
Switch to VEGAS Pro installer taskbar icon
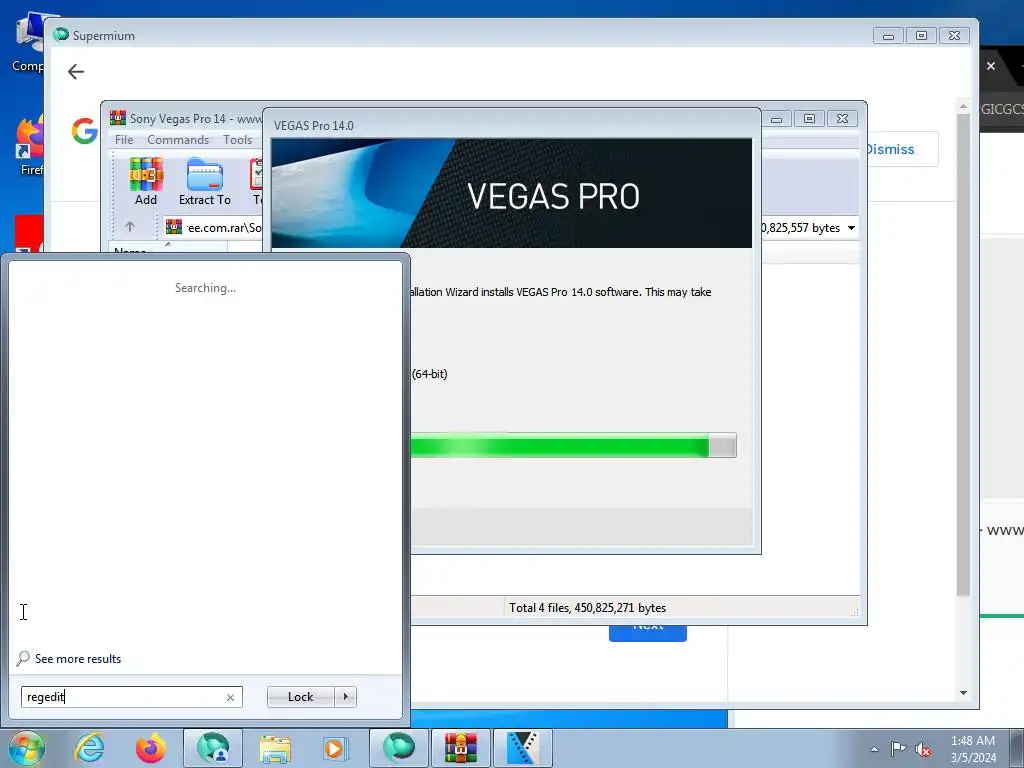click(522, 748)
